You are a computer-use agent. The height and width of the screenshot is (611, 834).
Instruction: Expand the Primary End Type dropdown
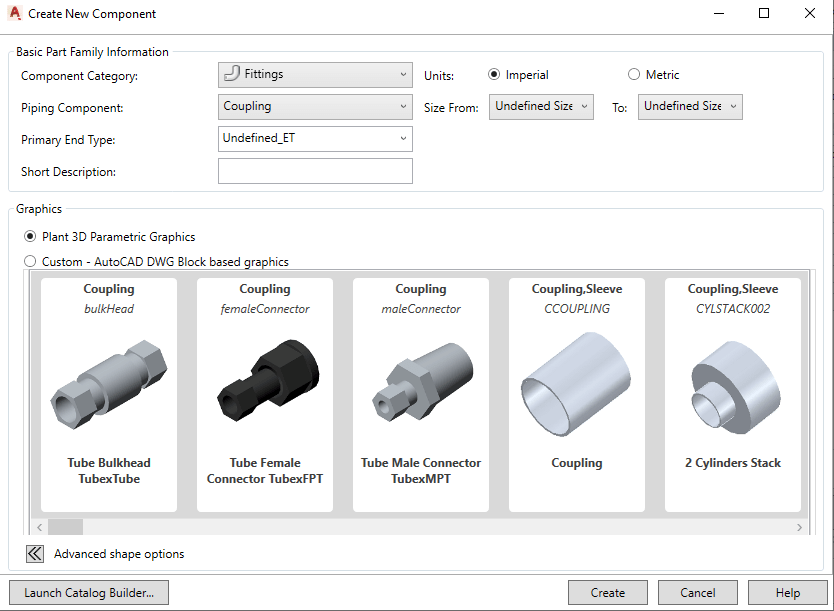click(315, 139)
